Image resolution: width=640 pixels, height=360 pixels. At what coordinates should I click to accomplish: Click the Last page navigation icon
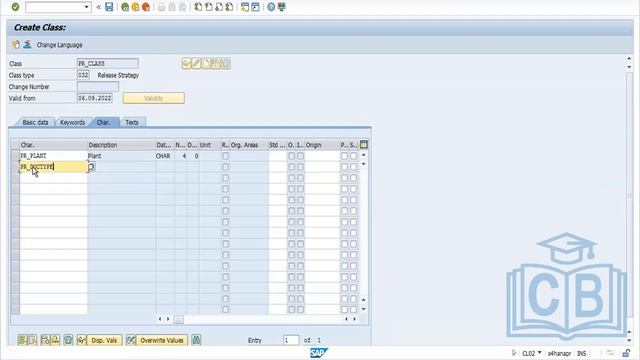coord(229,7)
